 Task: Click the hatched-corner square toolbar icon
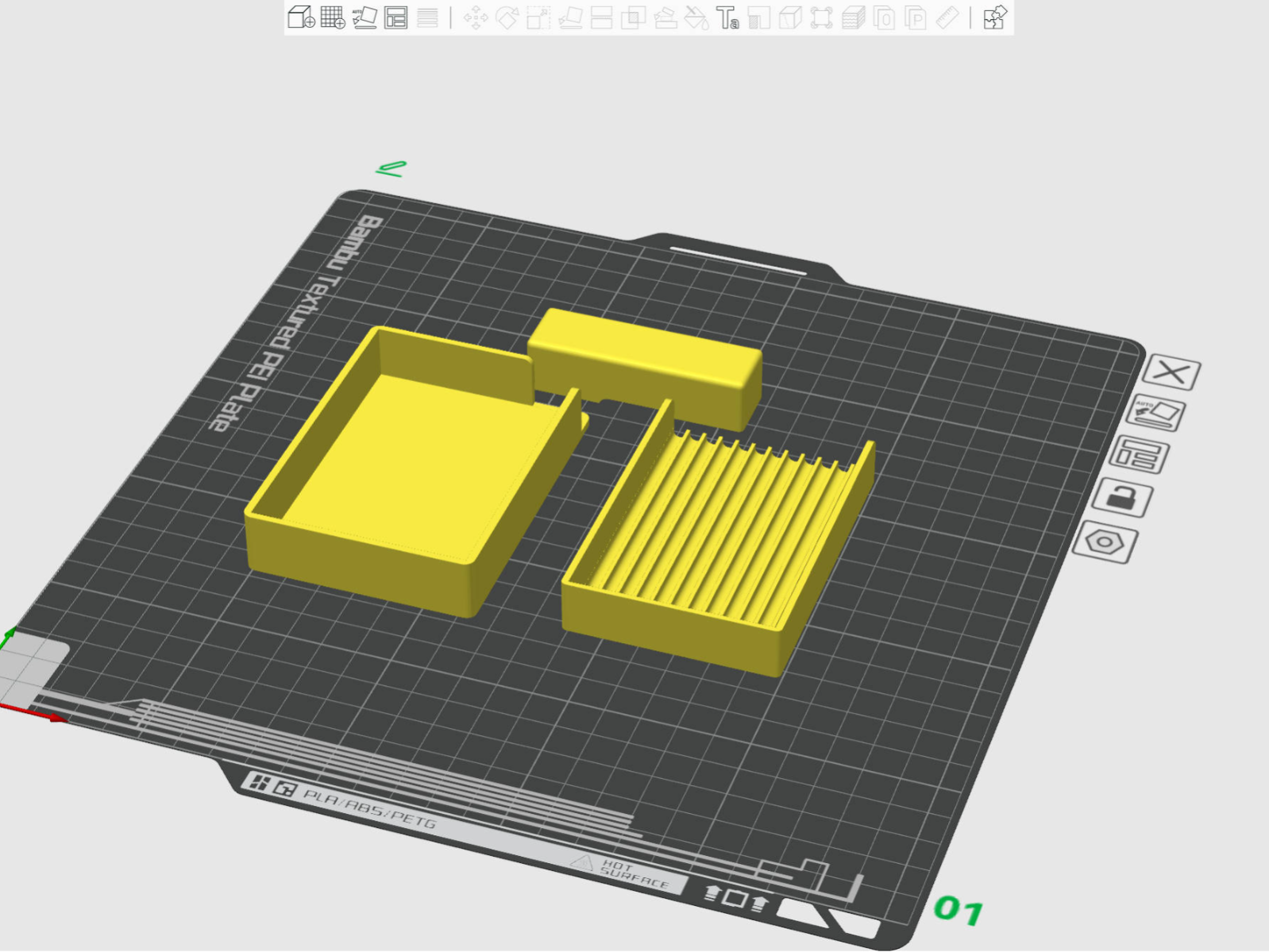pyautogui.click(x=759, y=17)
